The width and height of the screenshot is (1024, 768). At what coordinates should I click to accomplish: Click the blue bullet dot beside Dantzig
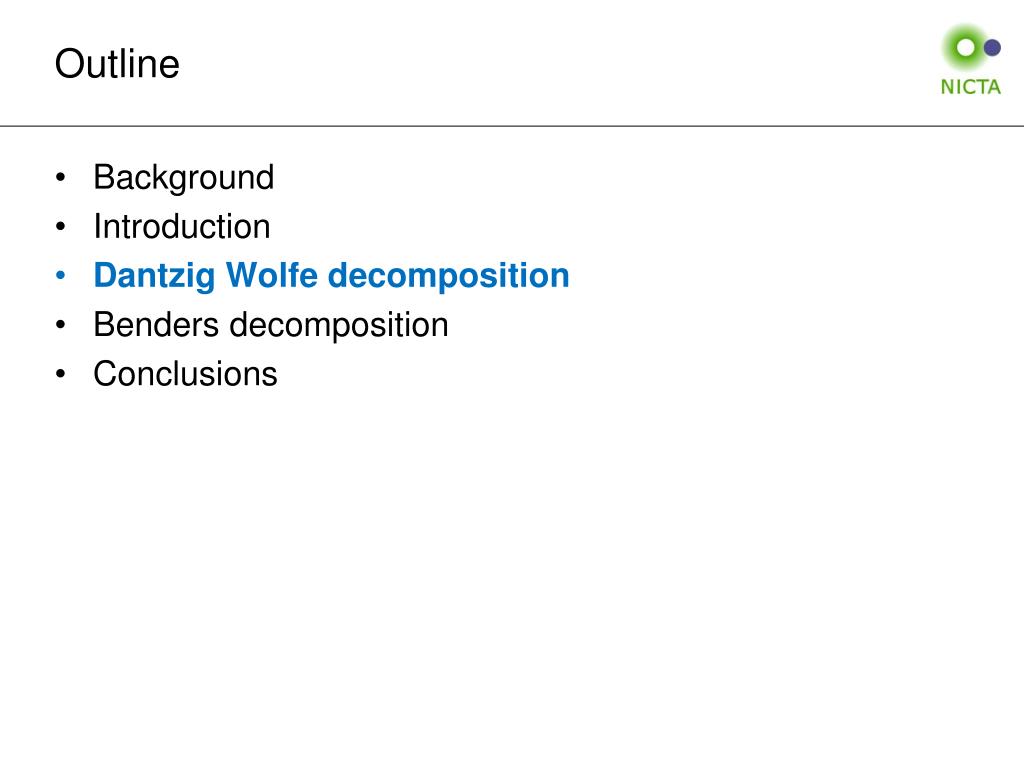[x=61, y=276]
